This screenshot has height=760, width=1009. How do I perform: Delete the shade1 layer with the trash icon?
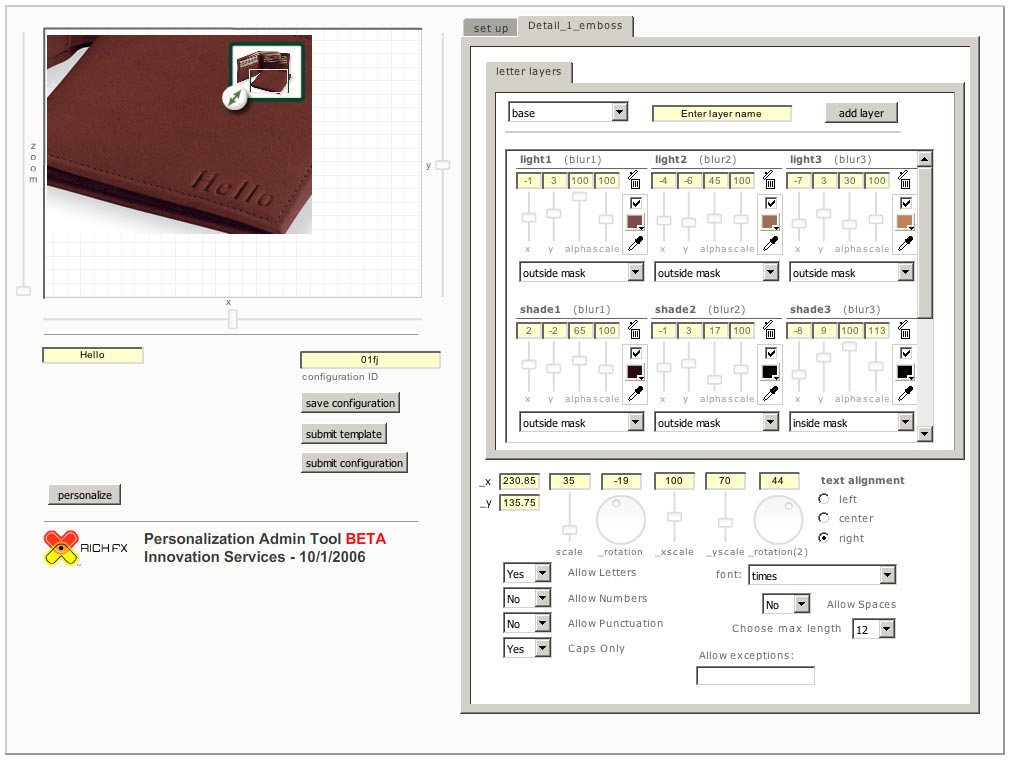coord(634,329)
